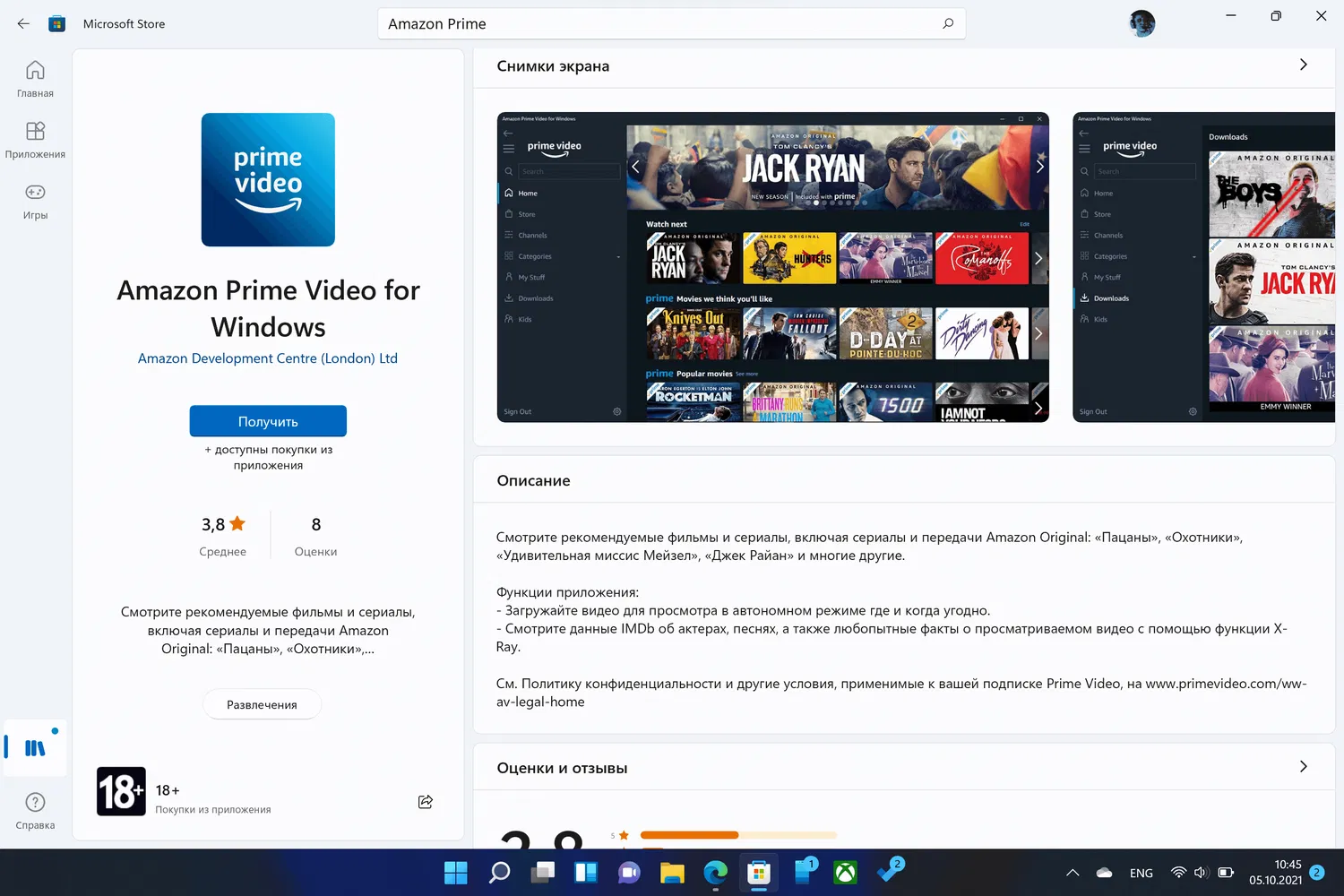Go back with the arrow in the title bar
1344x896 pixels.
[x=23, y=24]
